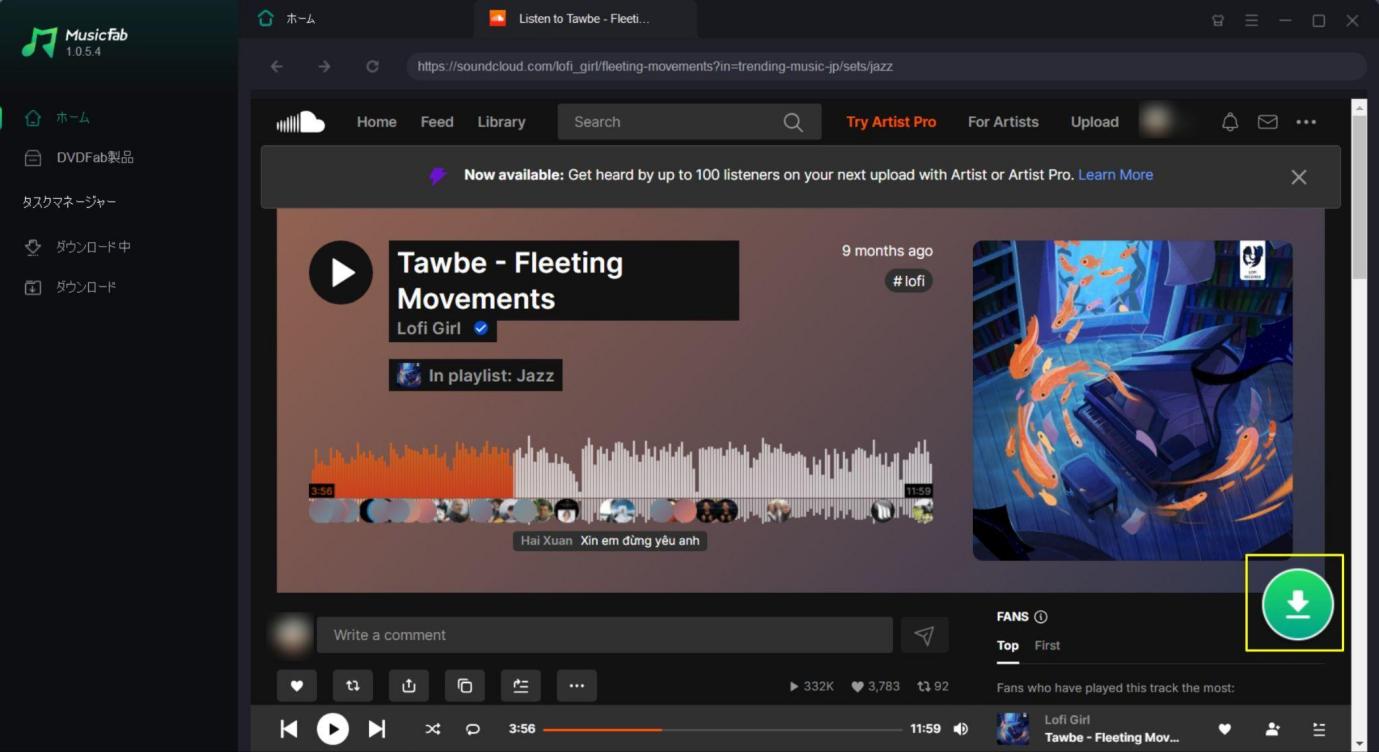Image resolution: width=1379 pixels, height=752 pixels.
Task: Click the green download button
Action: coord(1297,603)
